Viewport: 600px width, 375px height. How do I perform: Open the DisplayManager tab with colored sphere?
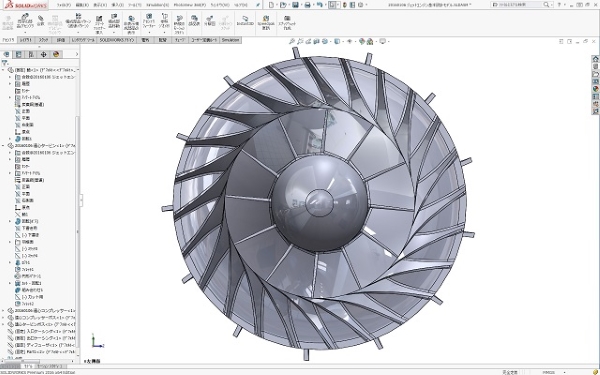(56, 54)
